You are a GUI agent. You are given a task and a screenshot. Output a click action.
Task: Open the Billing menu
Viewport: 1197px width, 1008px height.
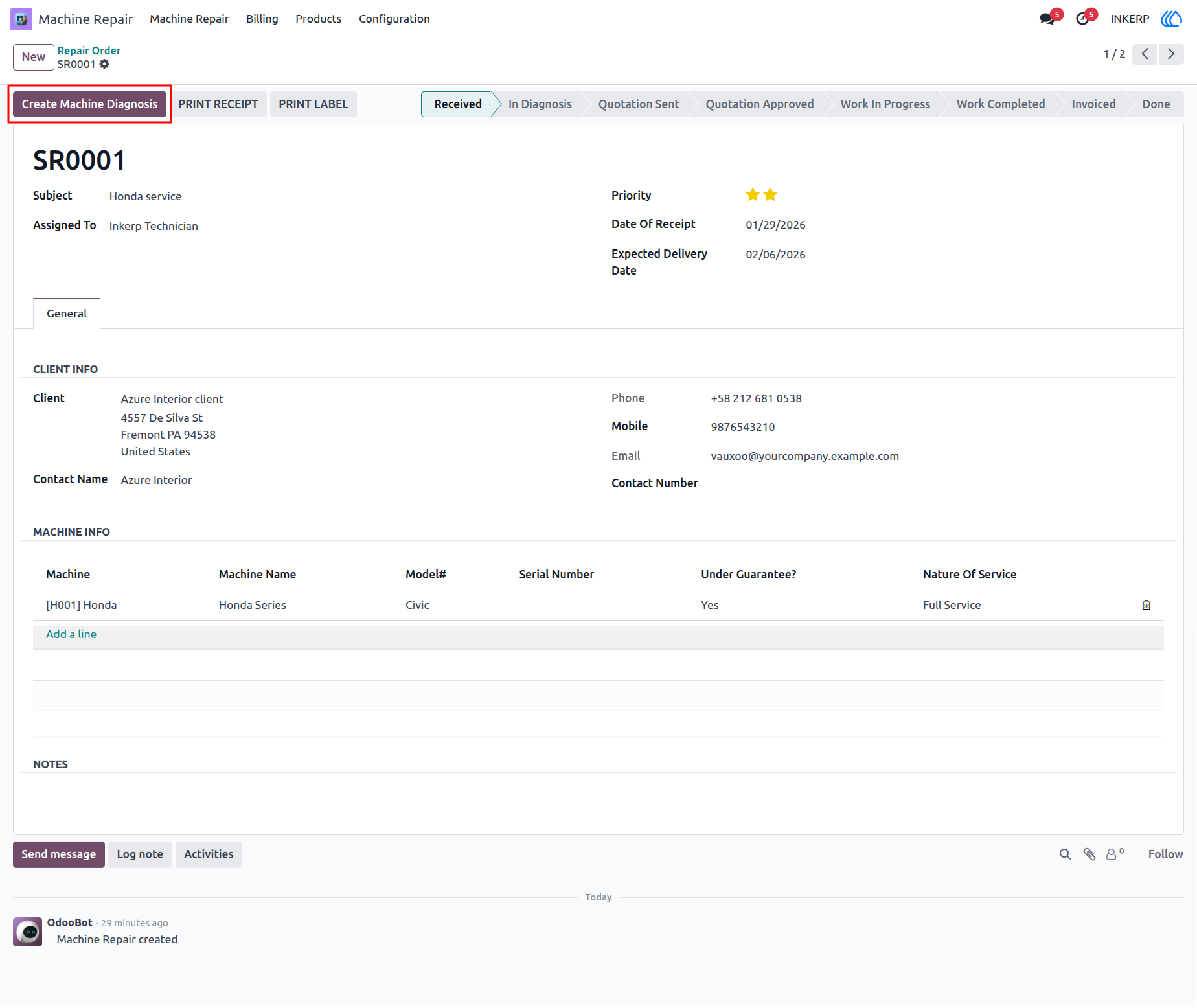pyautogui.click(x=262, y=19)
